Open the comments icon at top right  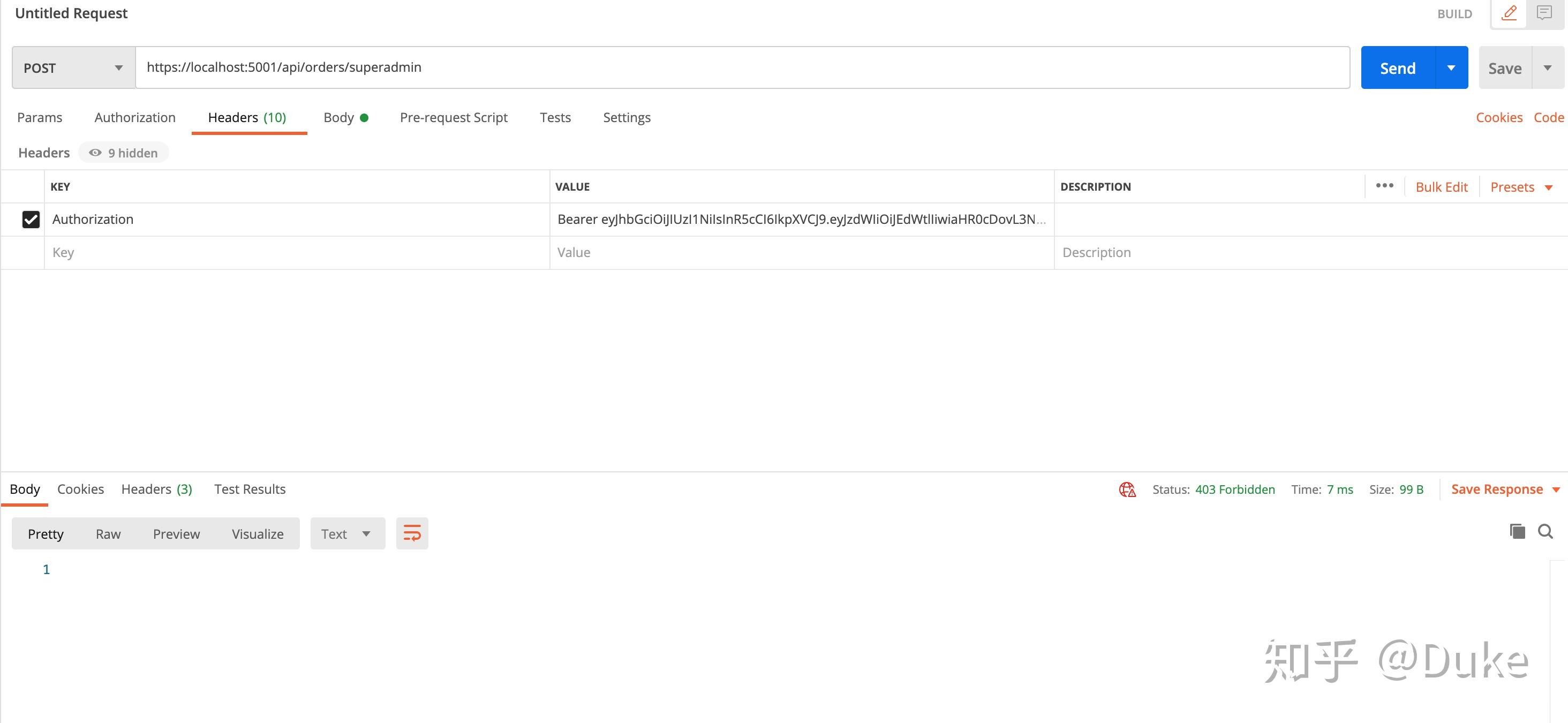point(1544,13)
